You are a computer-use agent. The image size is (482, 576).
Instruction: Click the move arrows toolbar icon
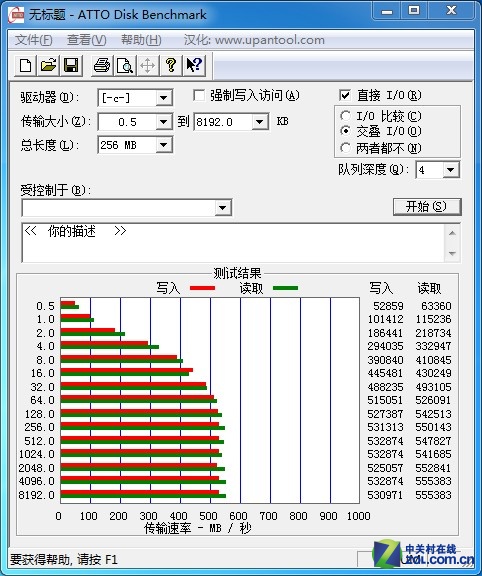pos(147,65)
